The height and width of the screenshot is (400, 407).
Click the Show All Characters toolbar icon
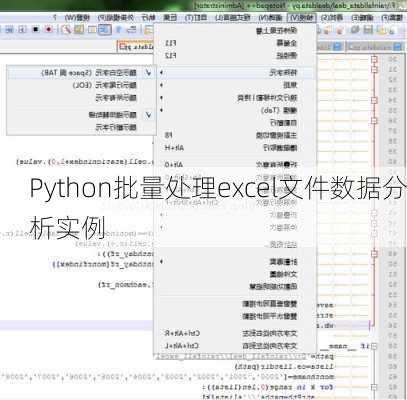click(118, 29)
